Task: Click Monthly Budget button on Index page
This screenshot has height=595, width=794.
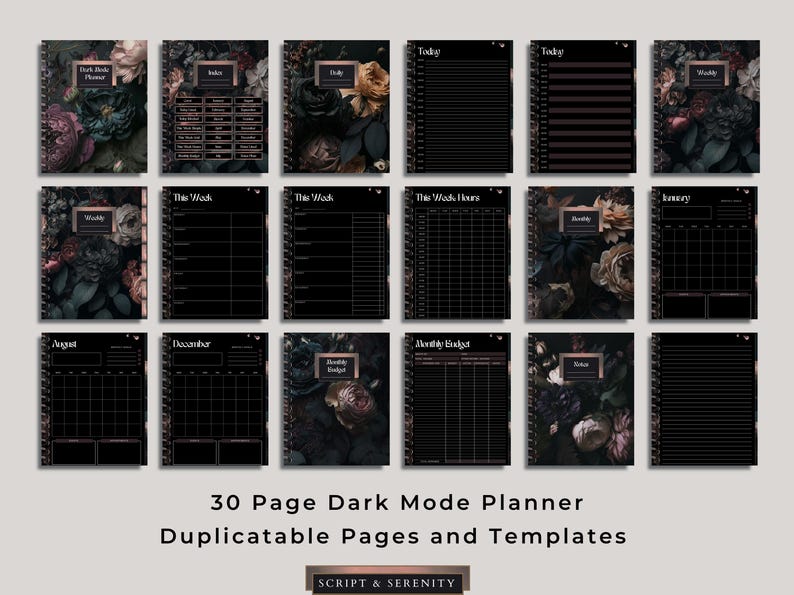Action: 188,156
